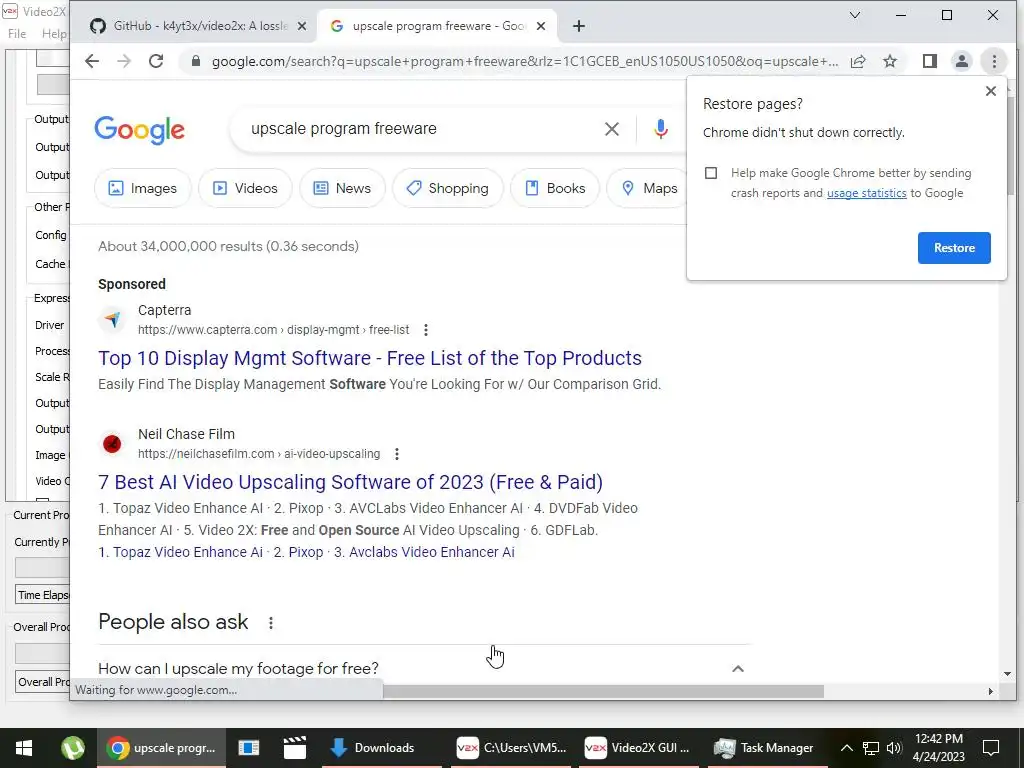1024x768 pixels.
Task: Reload the Google search page
Action: click(156, 61)
